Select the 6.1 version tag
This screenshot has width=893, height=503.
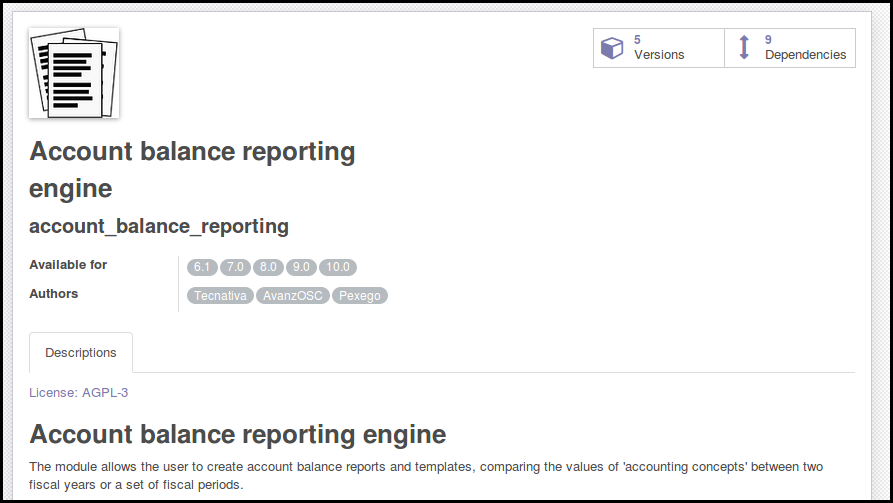tap(202, 267)
